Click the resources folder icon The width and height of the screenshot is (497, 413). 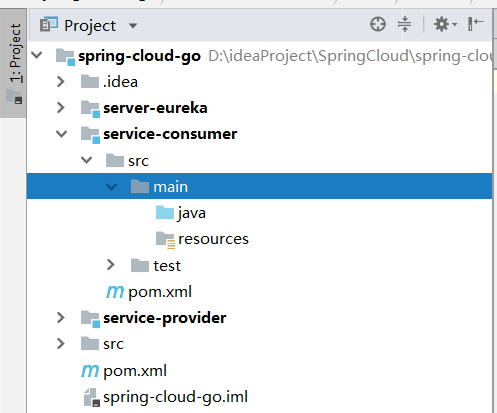[165, 240]
